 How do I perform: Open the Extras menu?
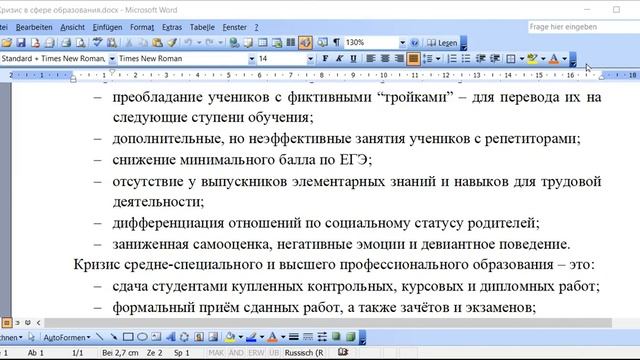[172, 27]
